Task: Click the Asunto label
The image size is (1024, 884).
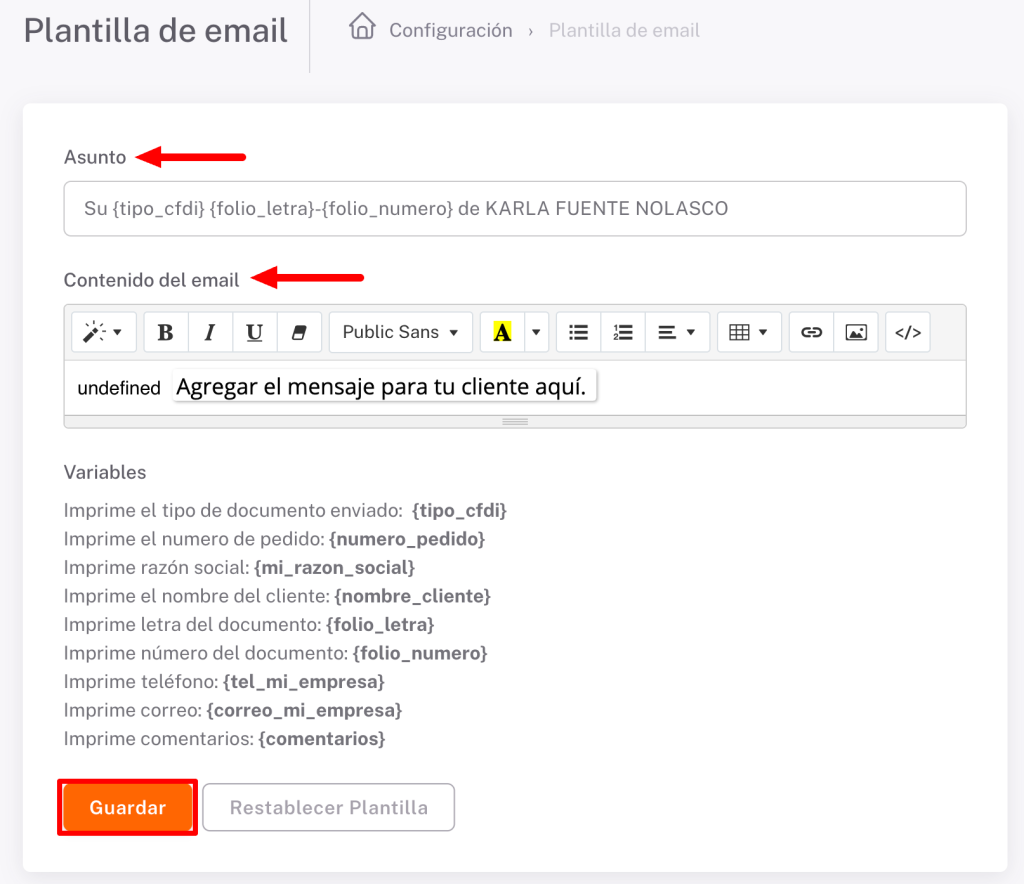Action: [95, 157]
